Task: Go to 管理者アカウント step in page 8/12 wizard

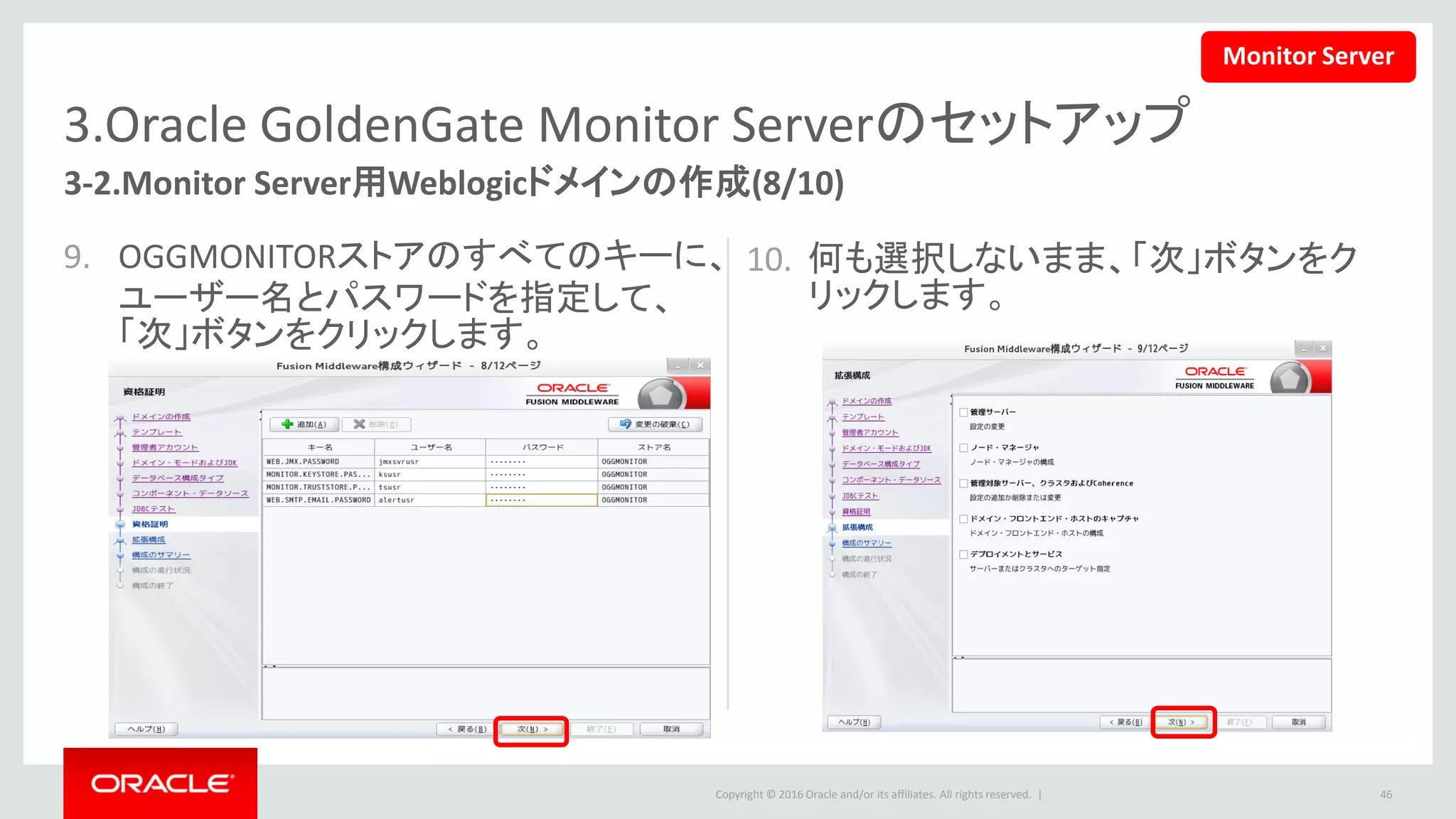Action: [165, 448]
